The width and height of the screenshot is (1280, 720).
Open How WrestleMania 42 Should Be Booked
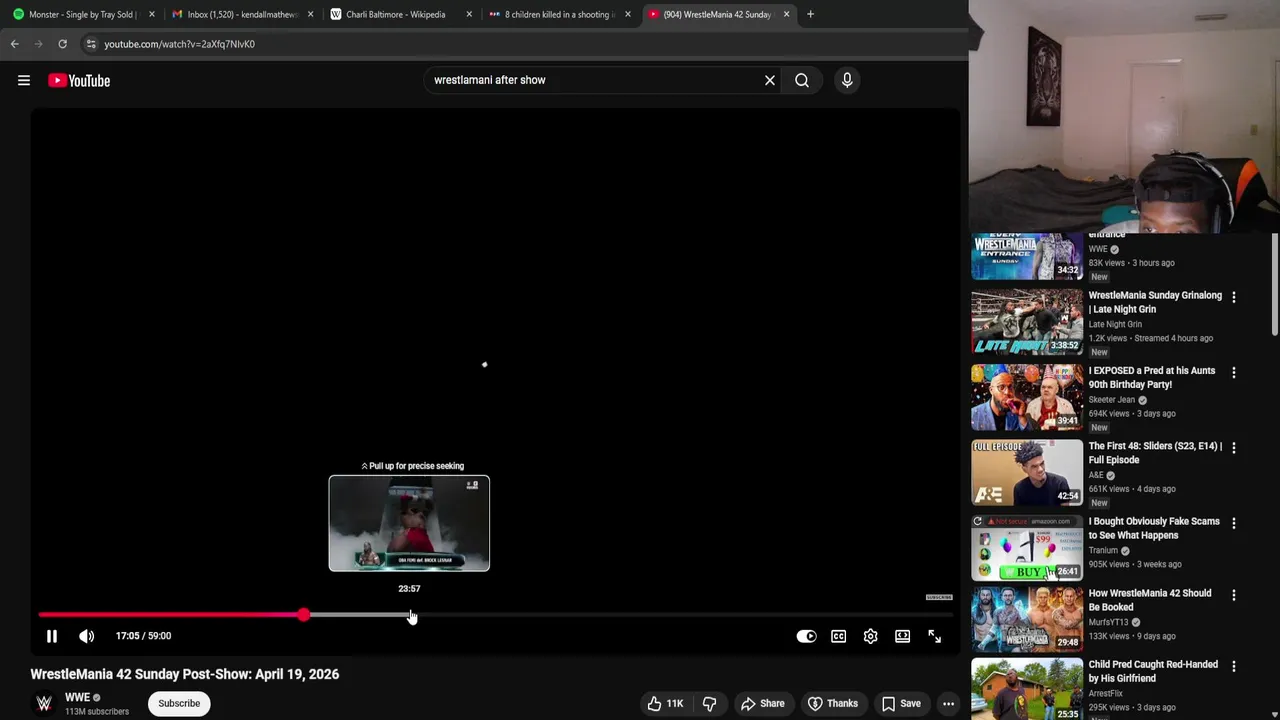tap(1150, 600)
